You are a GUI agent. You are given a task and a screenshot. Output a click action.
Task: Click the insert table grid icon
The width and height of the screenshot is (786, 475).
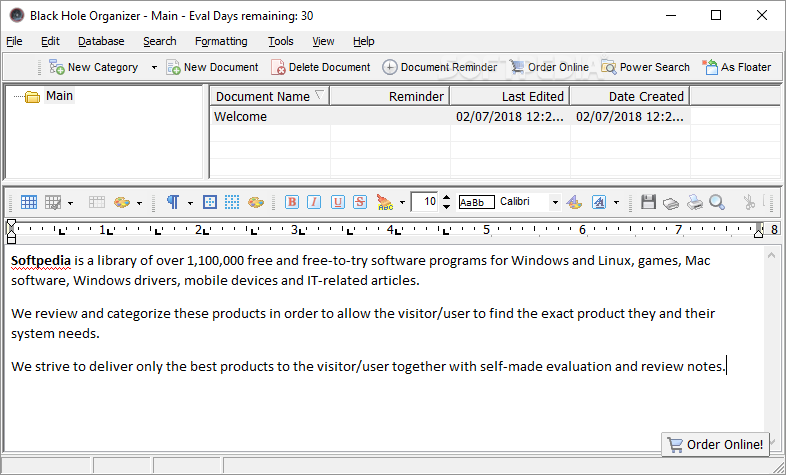tap(29, 202)
